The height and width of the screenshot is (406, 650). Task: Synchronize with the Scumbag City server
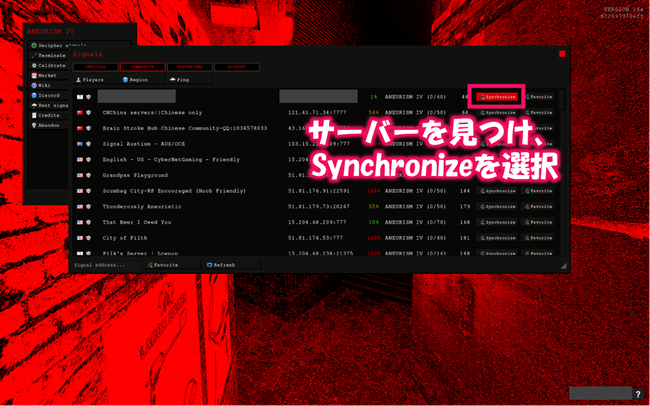[497, 191]
